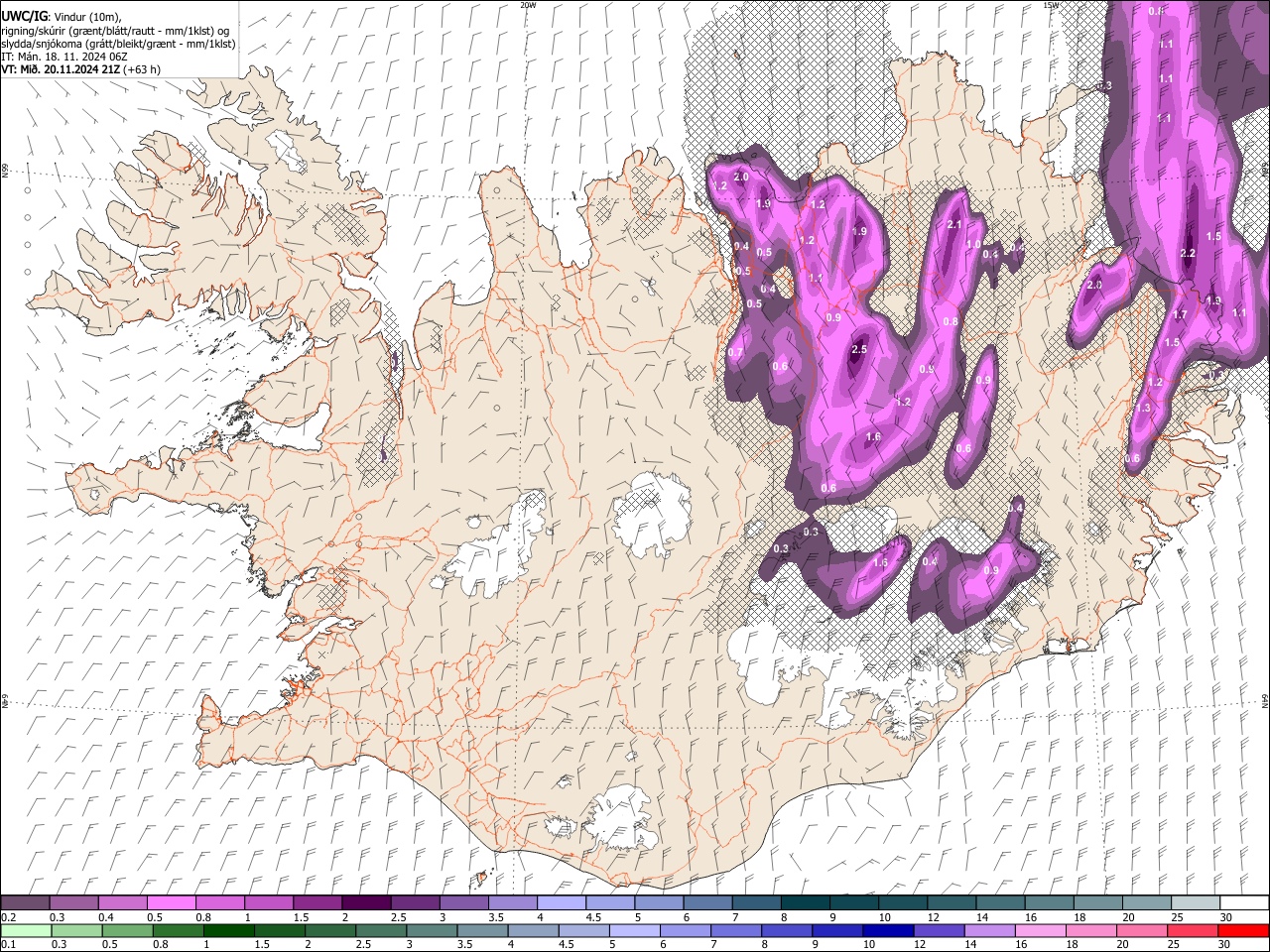Click the '2.5' snowfall value on the map
This screenshot has width=1270, height=952.
(x=859, y=350)
